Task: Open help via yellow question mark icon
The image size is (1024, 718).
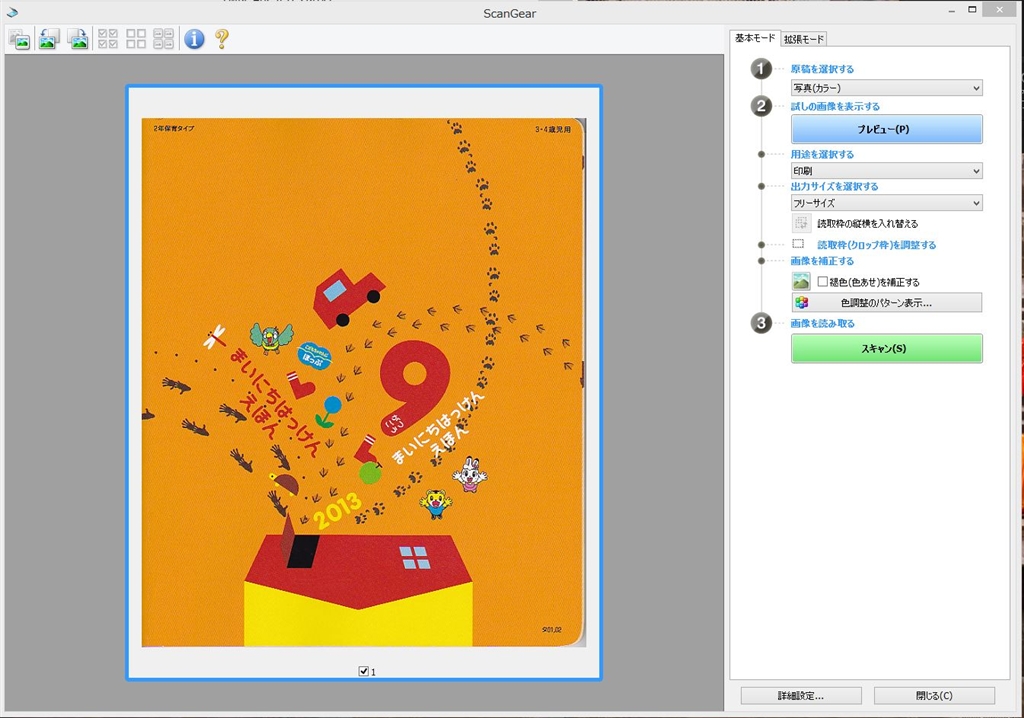Action: pyautogui.click(x=222, y=39)
